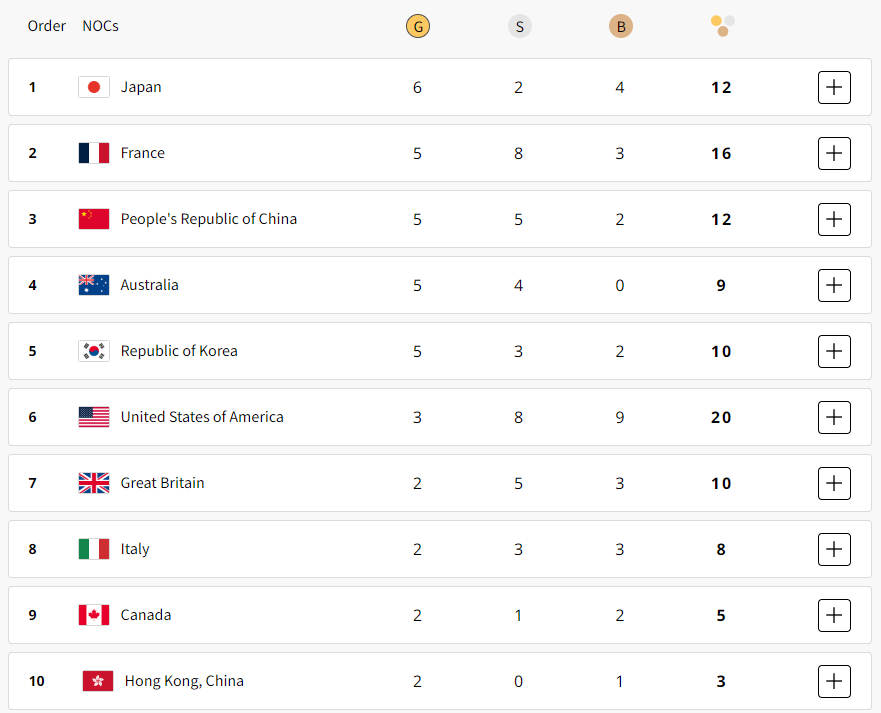This screenshot has width=881, height=713.
Task: Expand Hong Kong, China row
Action: point(834,681)
